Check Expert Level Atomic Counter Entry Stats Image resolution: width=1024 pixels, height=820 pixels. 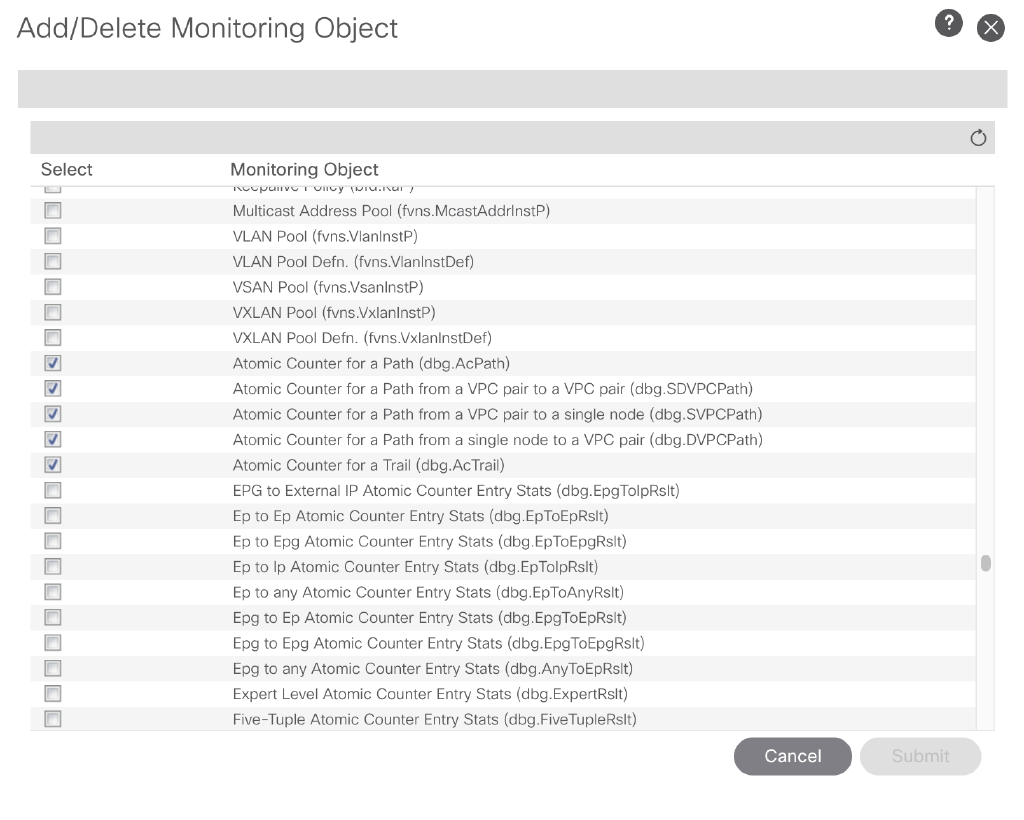53,694
